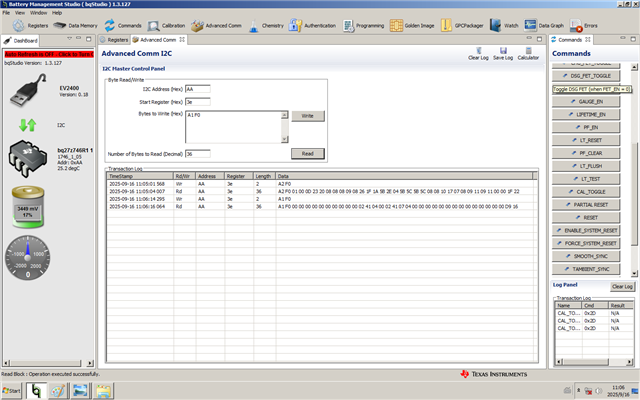Click the bq27z746R1 chip icon
Viewport: 640px width, 400px height.
(28, 159)
